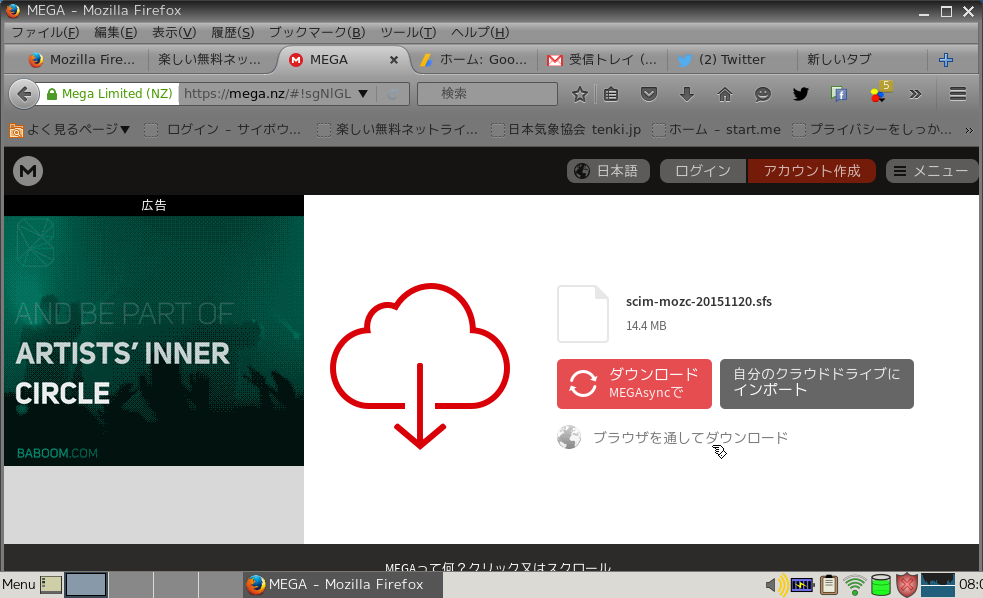Open the 編集(E) menu

click(115, 32)
